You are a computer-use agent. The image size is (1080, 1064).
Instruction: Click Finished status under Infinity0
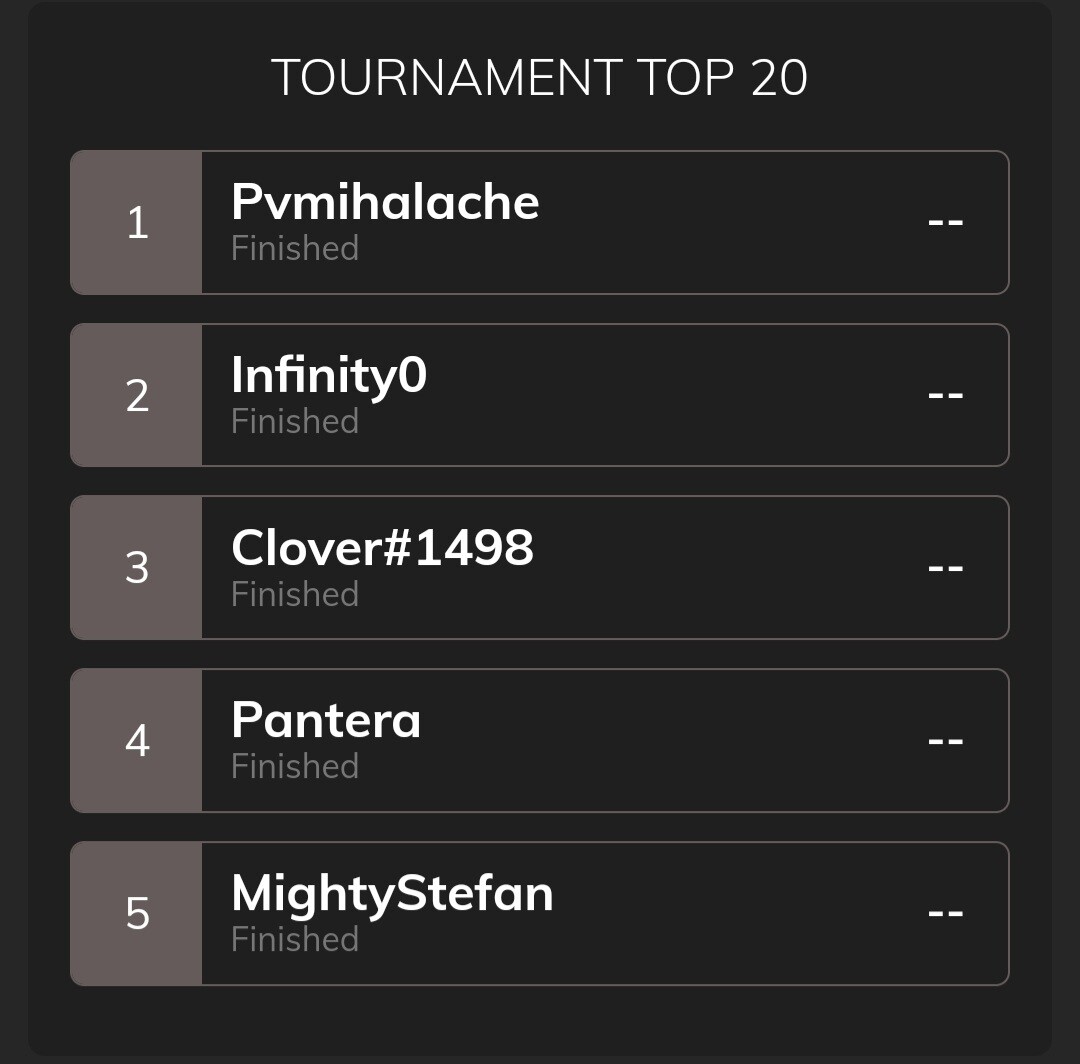click(295, 421)
